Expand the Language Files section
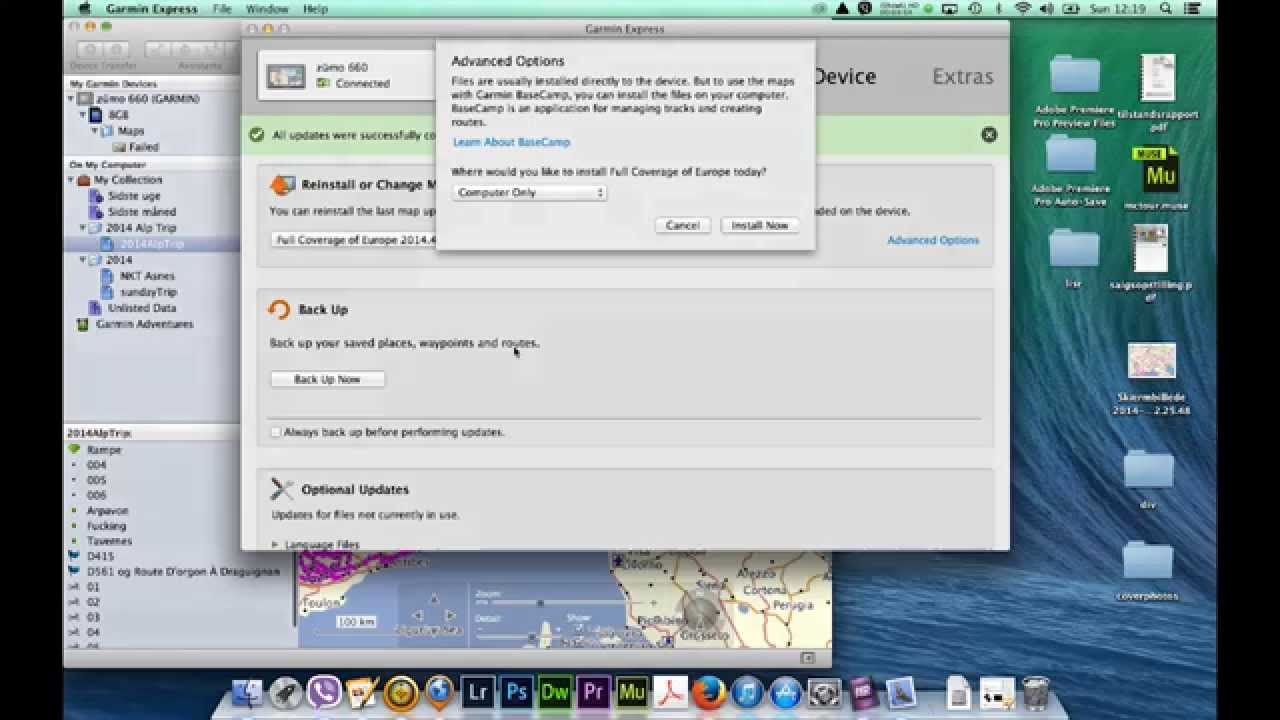The height and width of the screenshot is (720, 1280). tap(276, 545)
